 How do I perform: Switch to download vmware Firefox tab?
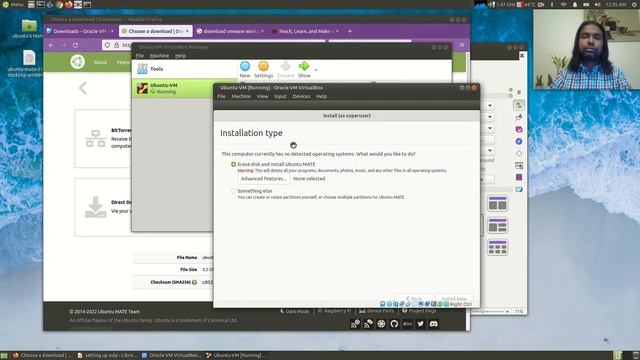tap(230, 31)
